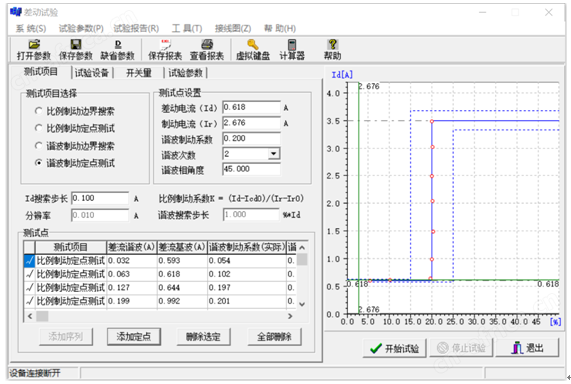Click the 删除选定 button
Image resolution: width=571 pixels, height=384 pixels.
coord(204,337)
